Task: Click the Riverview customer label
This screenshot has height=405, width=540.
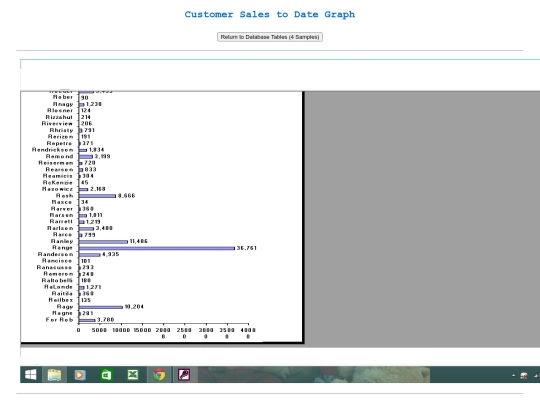Action: [57, 124]
